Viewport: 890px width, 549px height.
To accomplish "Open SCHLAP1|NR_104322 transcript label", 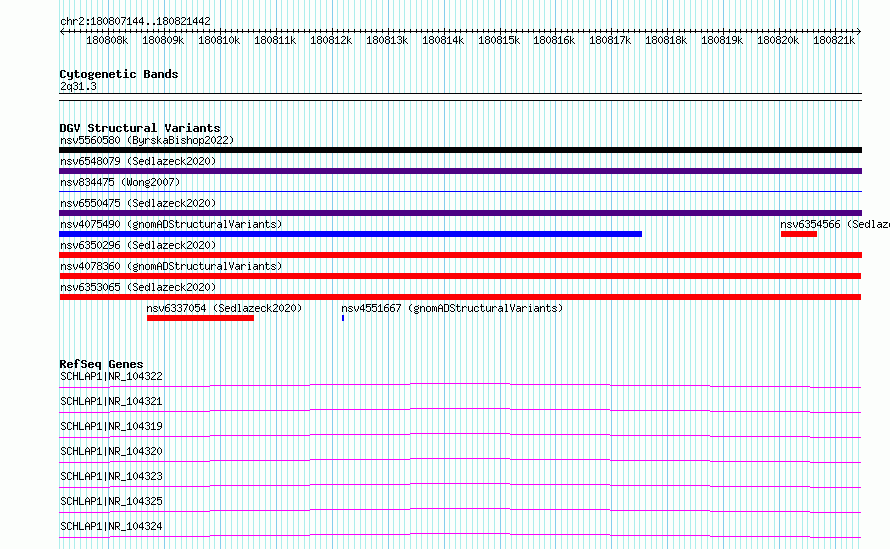I will coord(111,376).
